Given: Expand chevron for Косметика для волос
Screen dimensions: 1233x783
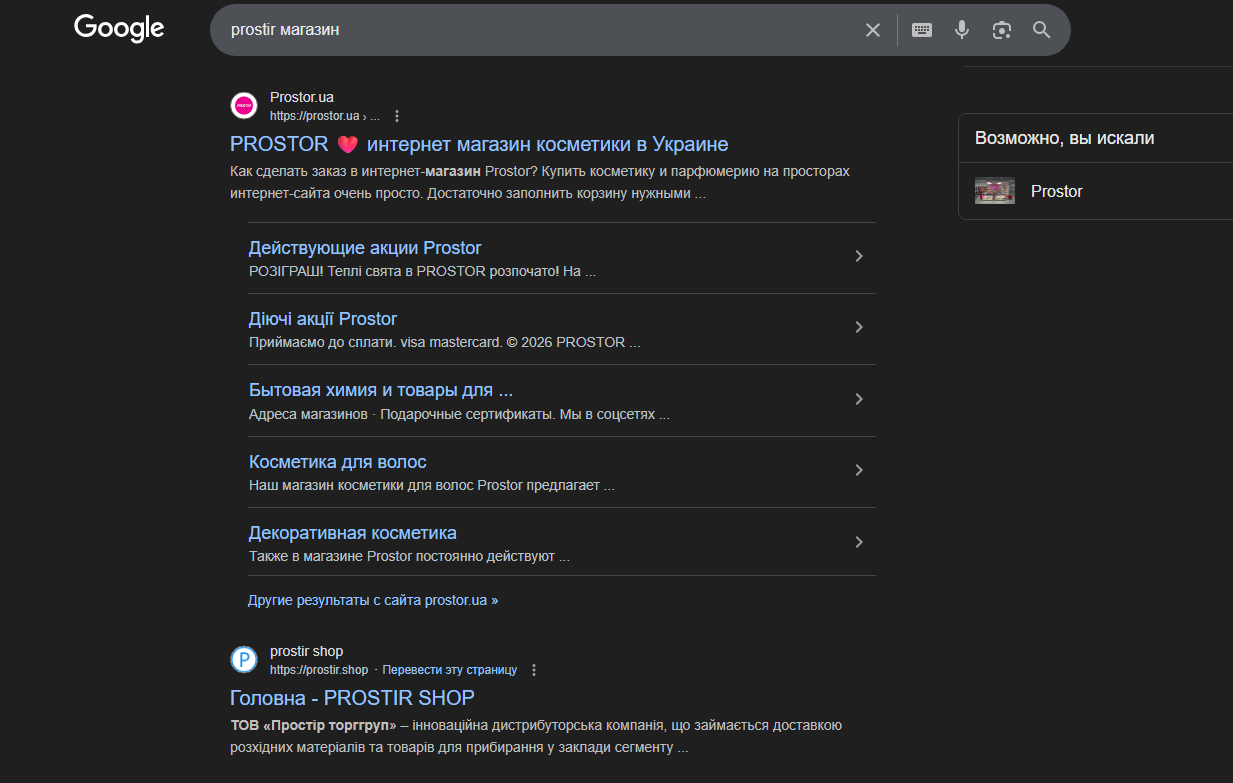Looking at the screenshot, I should (858, 470).
